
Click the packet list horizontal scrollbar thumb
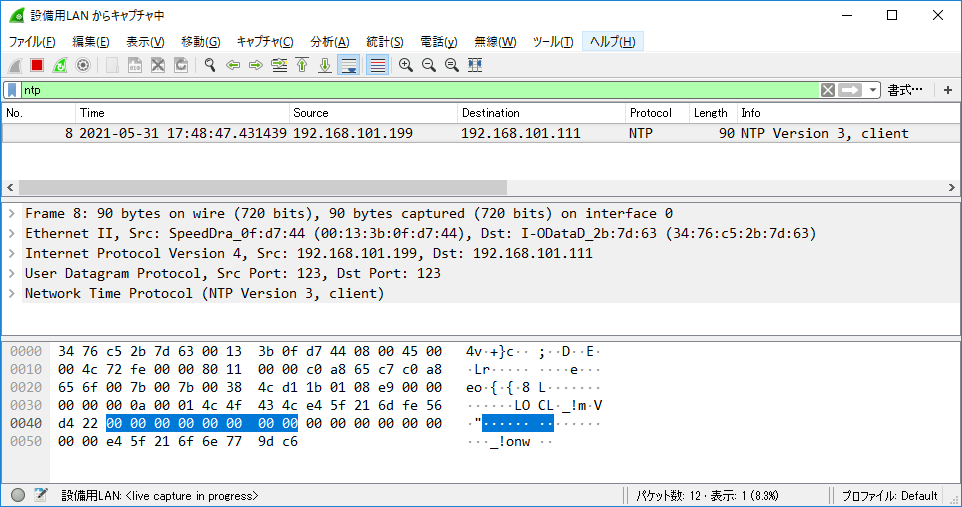point(263,187)
